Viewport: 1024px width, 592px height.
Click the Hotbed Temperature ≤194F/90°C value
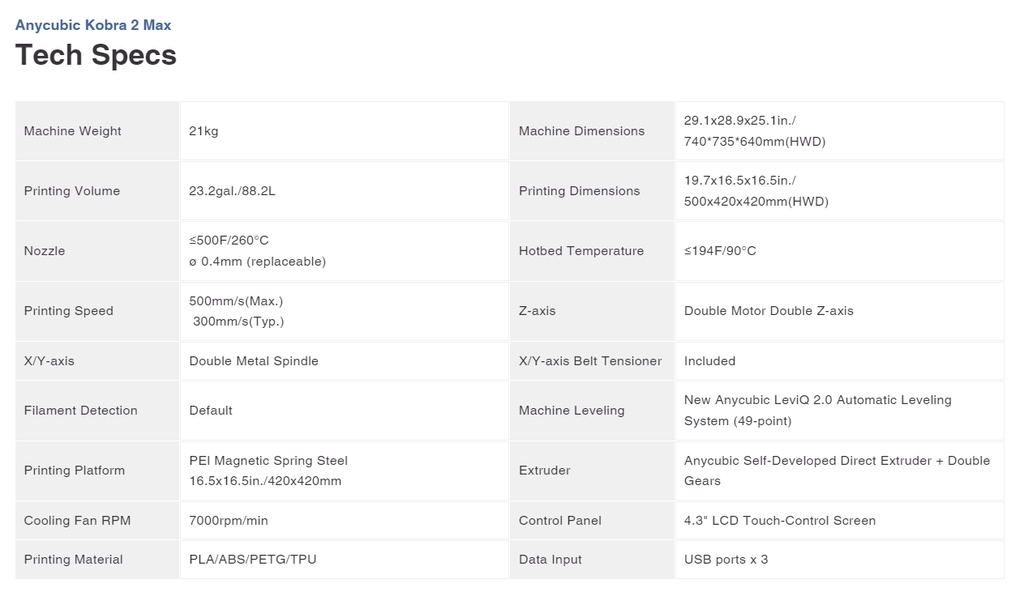720,251
